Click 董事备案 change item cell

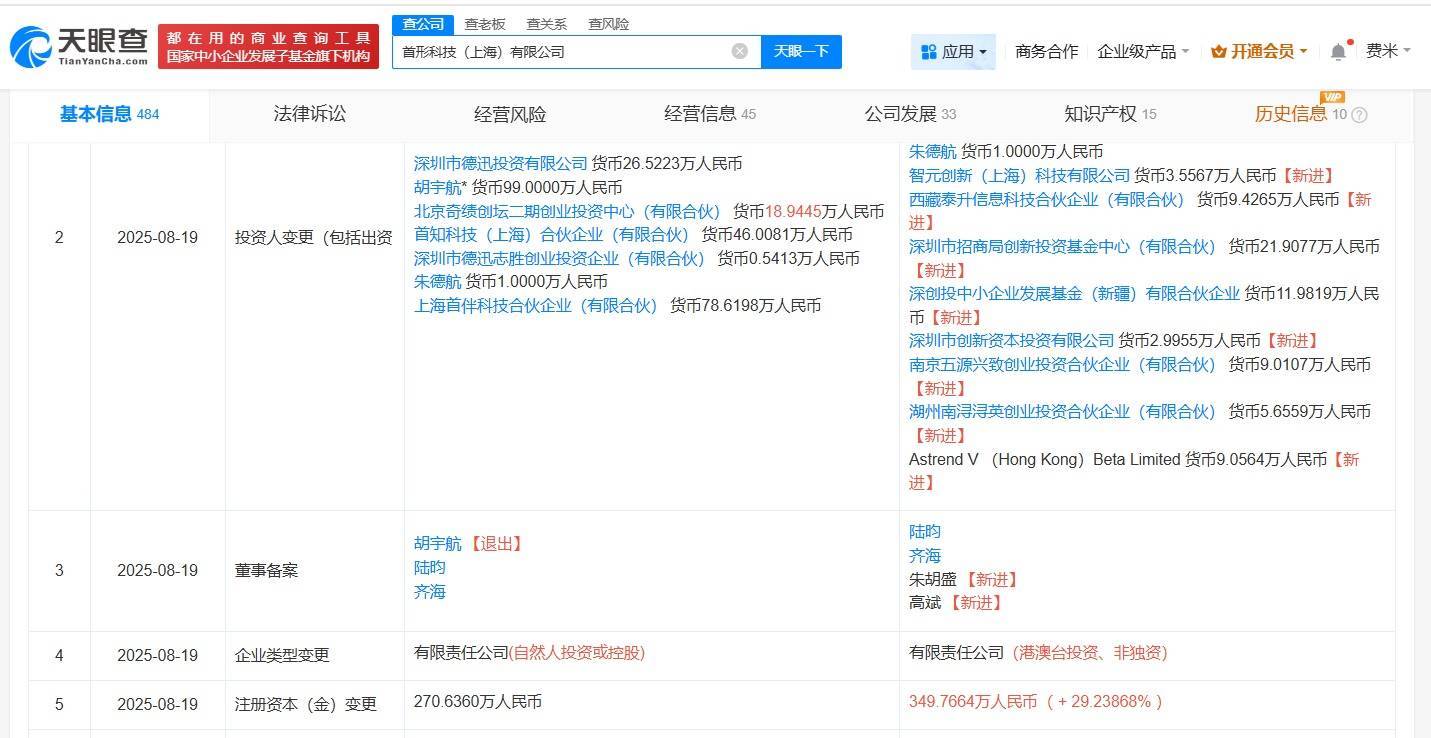pyautogui.click(x=267, y=571)
